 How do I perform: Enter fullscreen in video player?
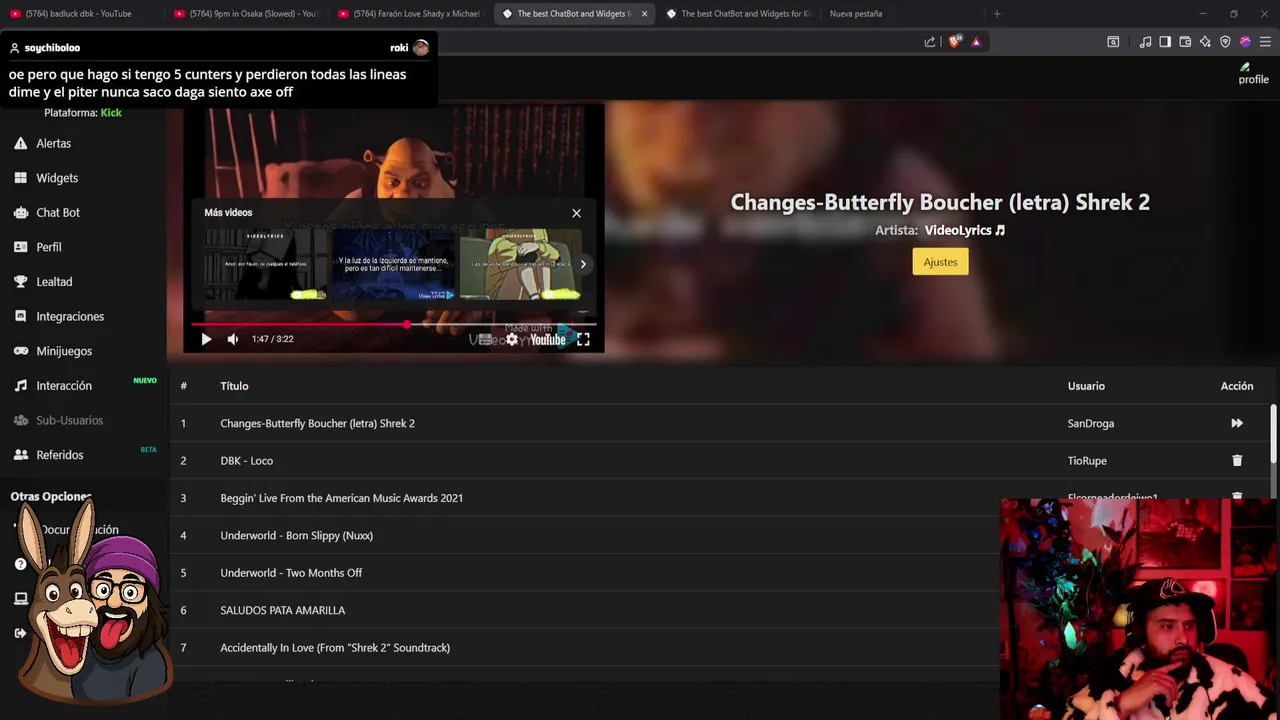tap(583, 340)
